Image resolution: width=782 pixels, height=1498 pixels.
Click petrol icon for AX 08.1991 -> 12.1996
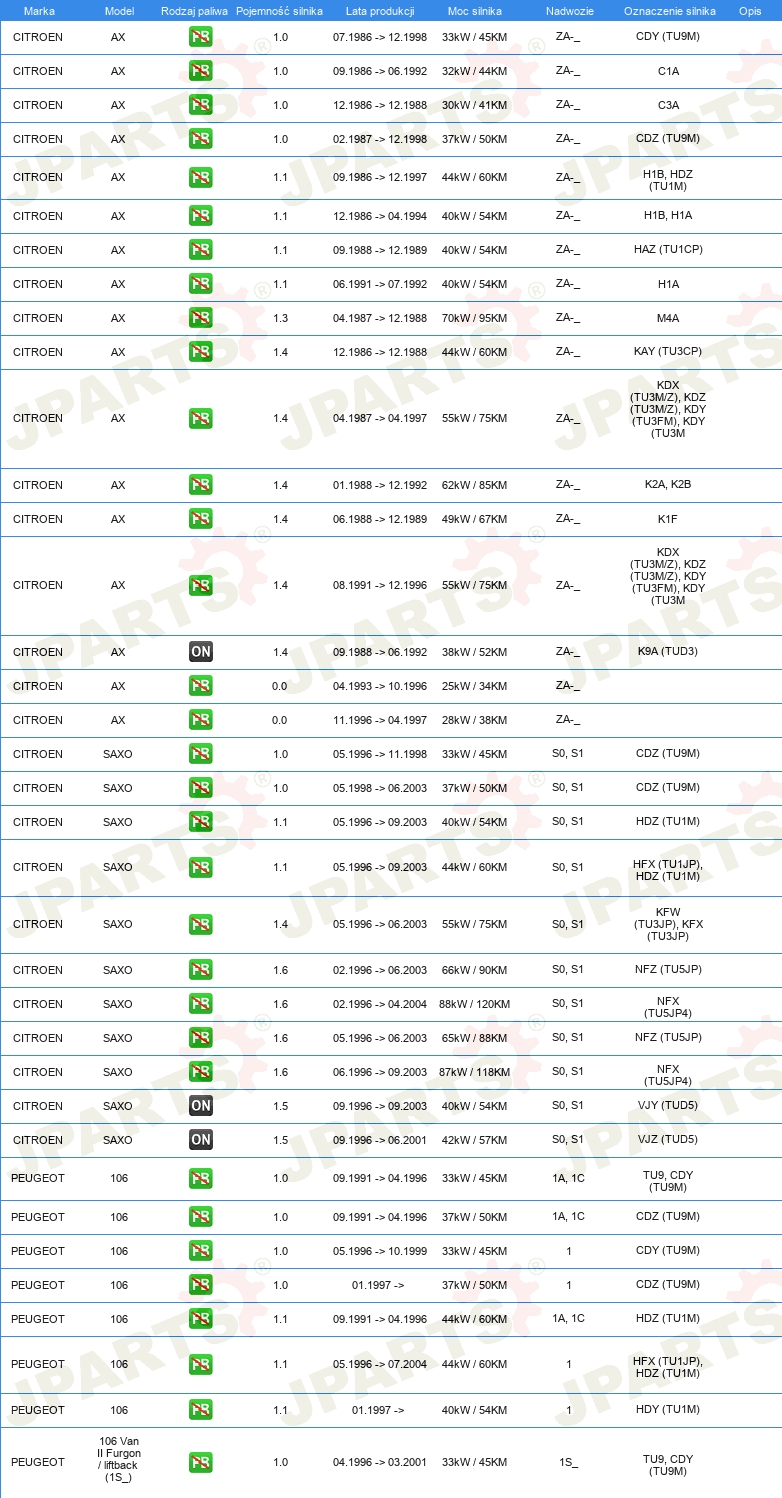tap(200, 585)
